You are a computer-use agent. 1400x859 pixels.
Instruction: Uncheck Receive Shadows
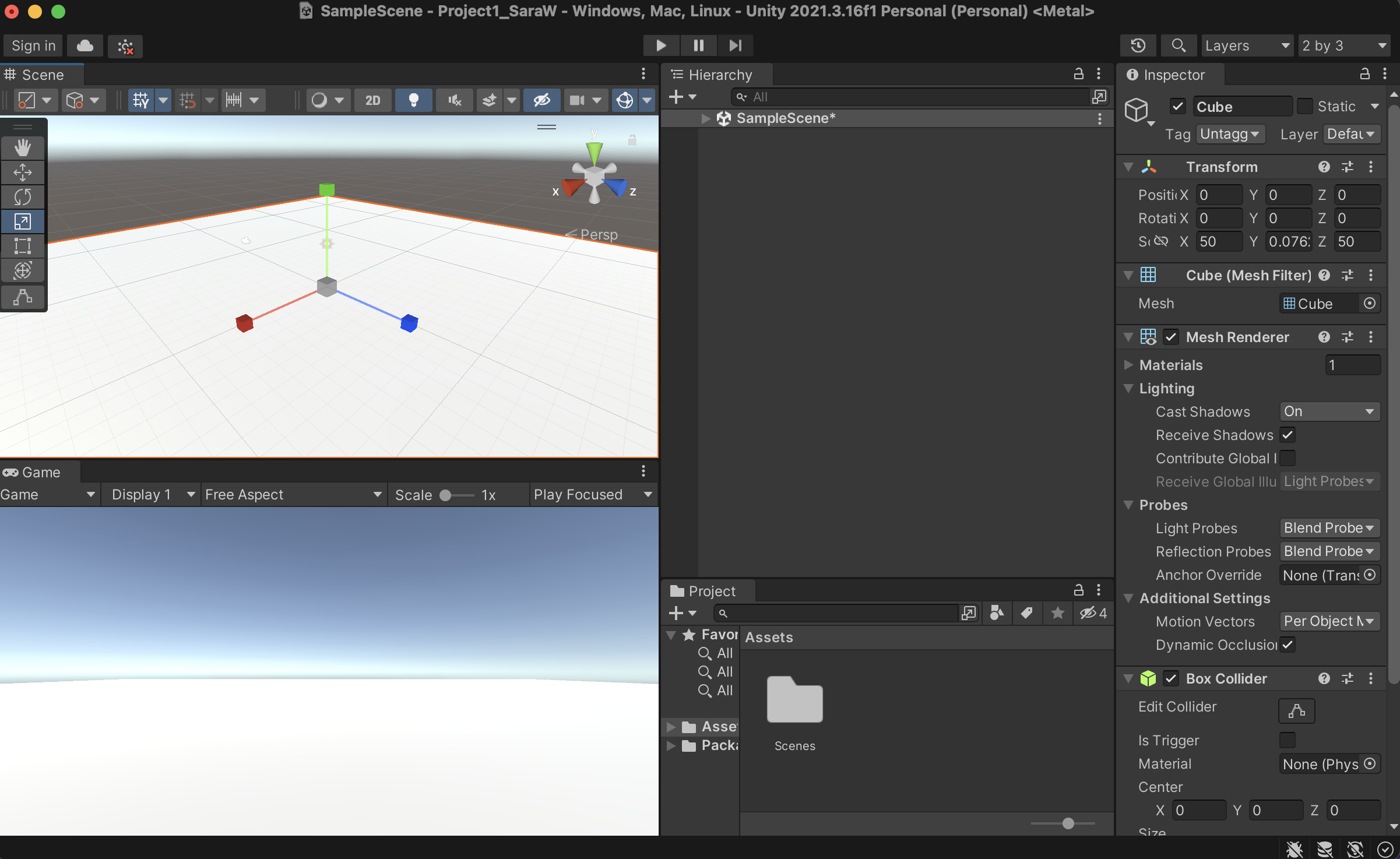coord(1288,435)
